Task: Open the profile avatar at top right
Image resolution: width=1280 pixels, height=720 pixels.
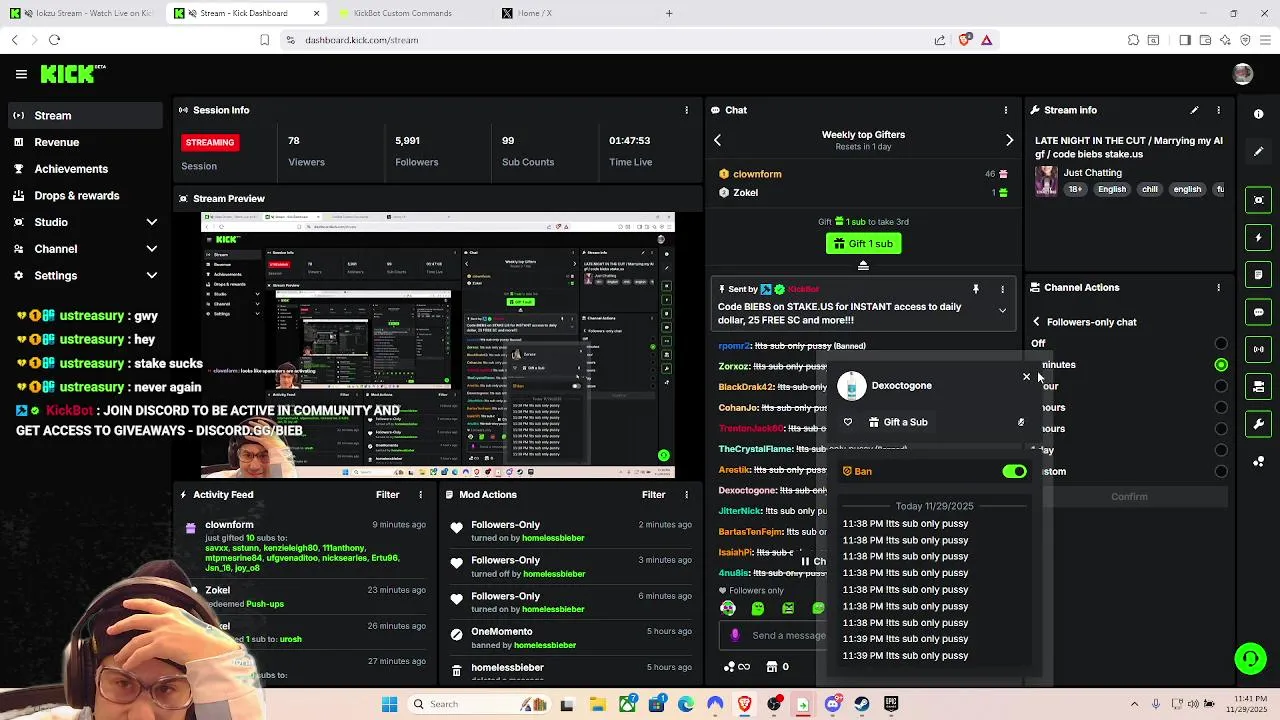Action: click(x=1243, y=74)
